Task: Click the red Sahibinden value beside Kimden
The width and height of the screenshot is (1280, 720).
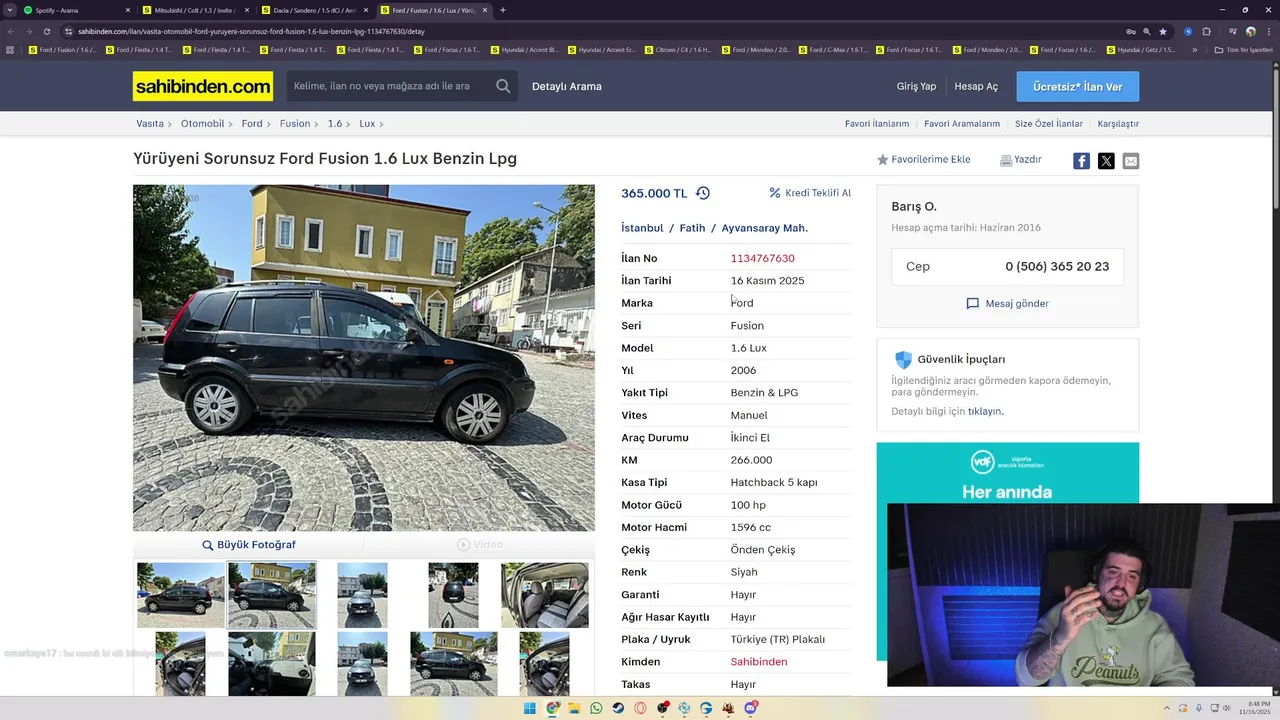Action: coord(759,662)
